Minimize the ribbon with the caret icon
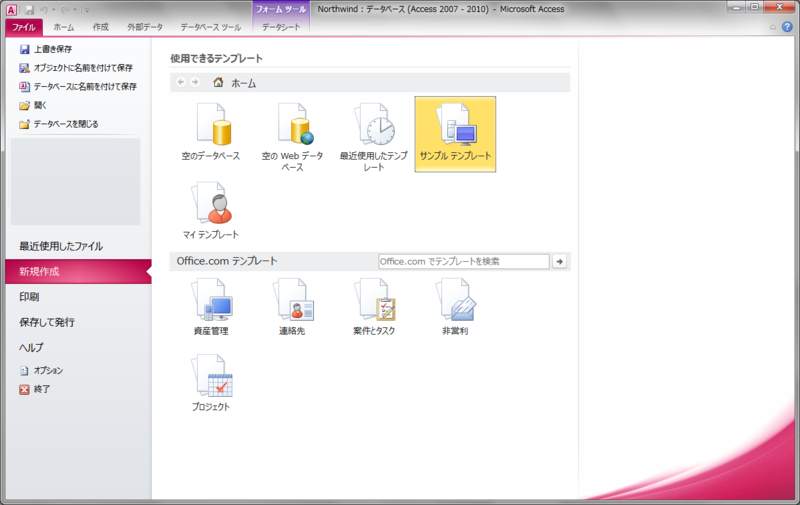This screenshot has width=800, height=505. pyautogui.click(x=773, y=27)
